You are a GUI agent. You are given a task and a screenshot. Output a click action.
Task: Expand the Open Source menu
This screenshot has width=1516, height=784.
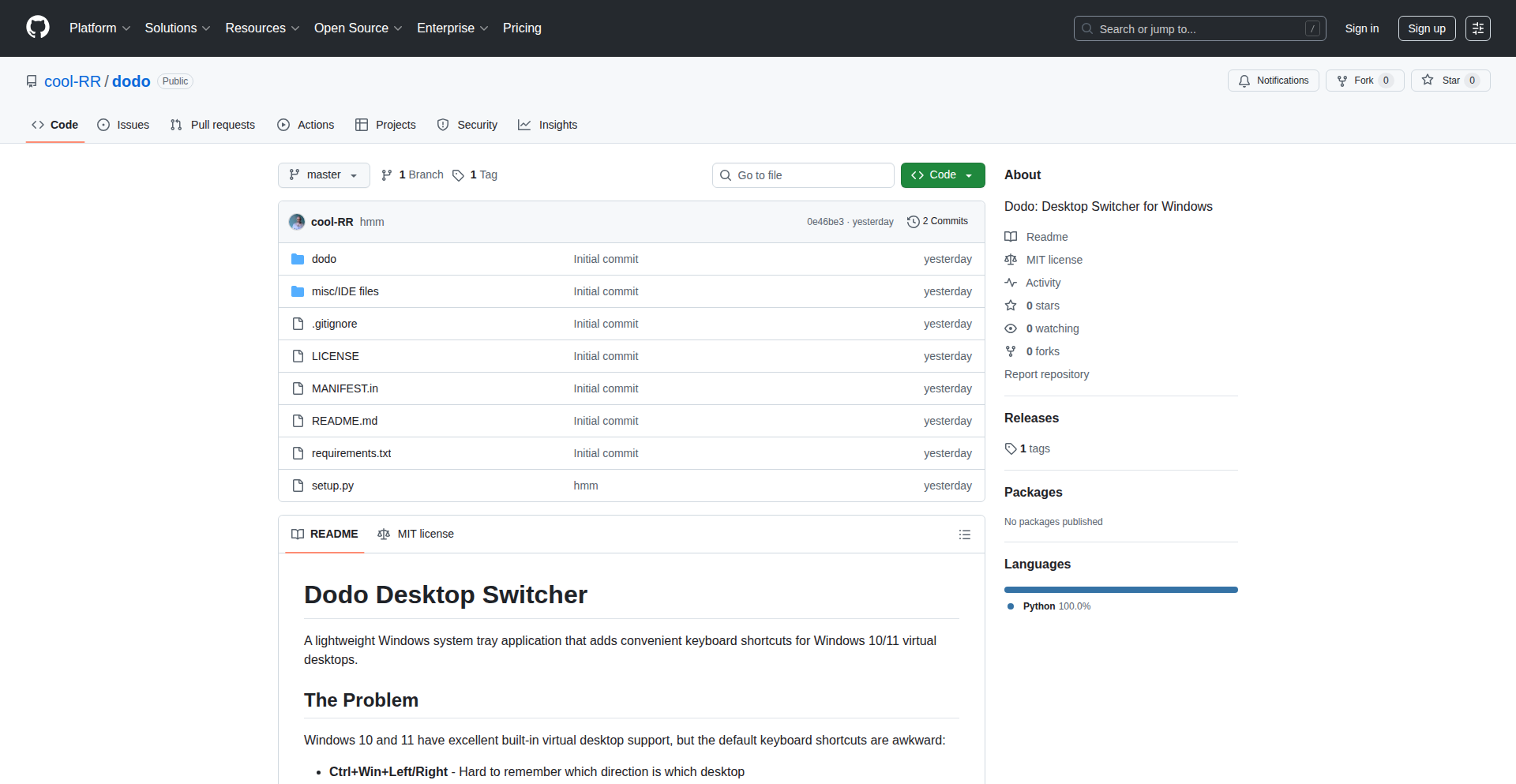pyautogui.click(x=358, y=28)
